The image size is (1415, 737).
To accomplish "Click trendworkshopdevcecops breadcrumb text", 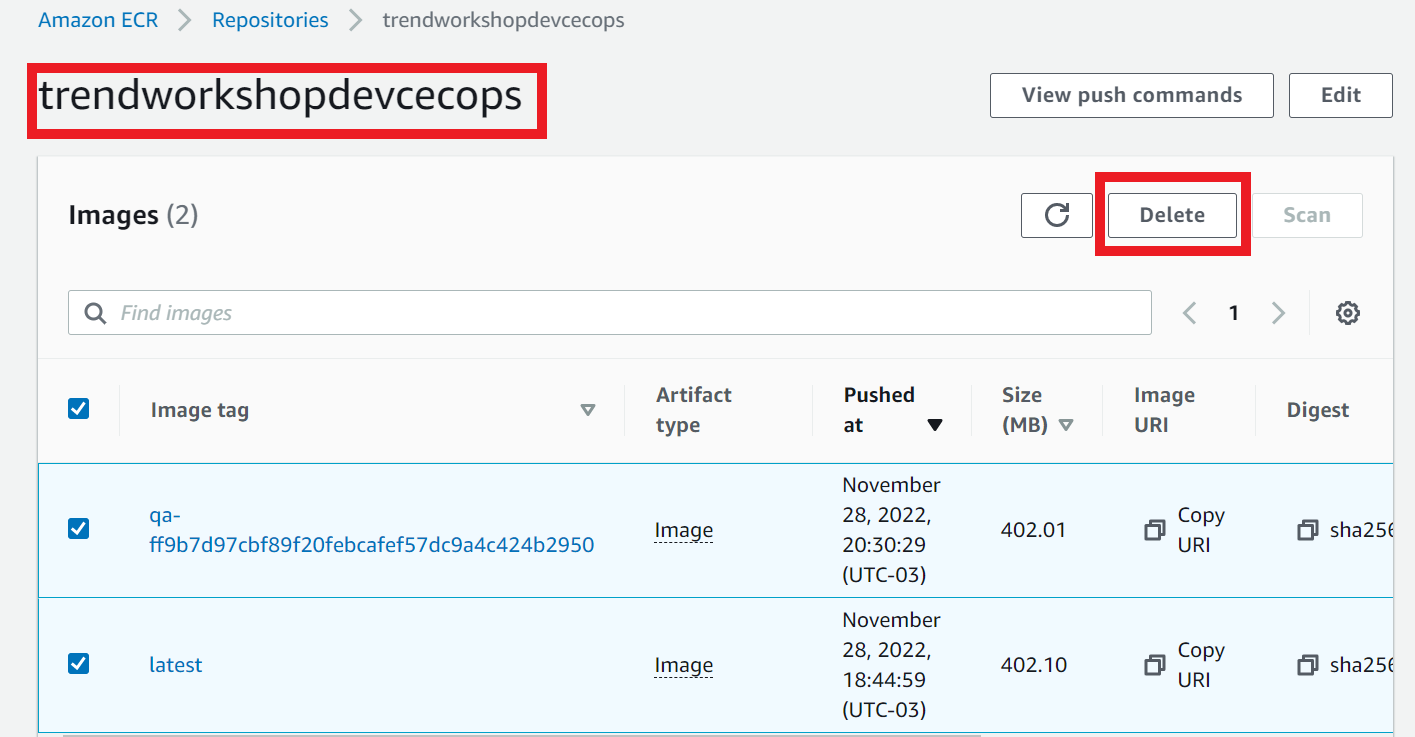I will coord(504,20).
